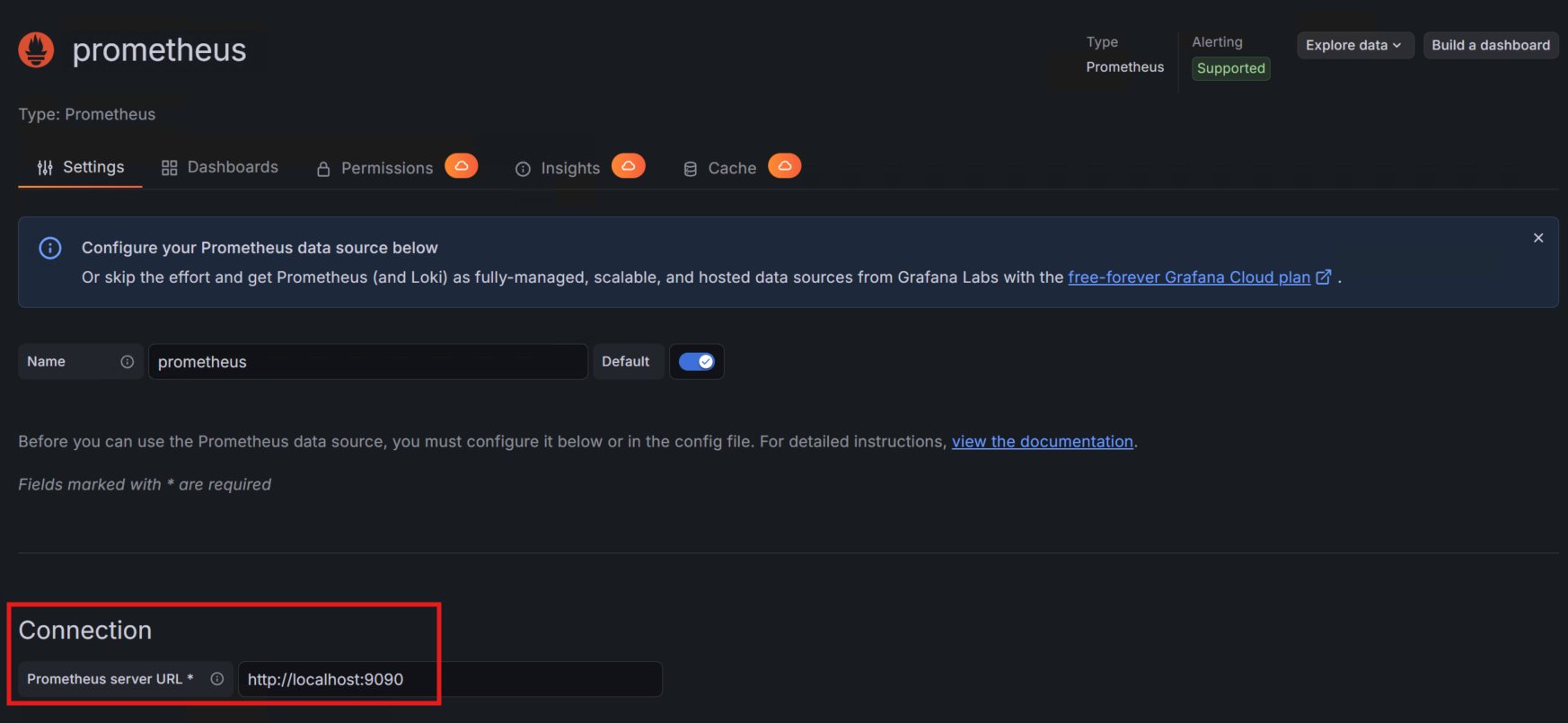The image size is (1568, 723).
Task: Toggle the Default data source switch
Action: [x=697, y=362]
